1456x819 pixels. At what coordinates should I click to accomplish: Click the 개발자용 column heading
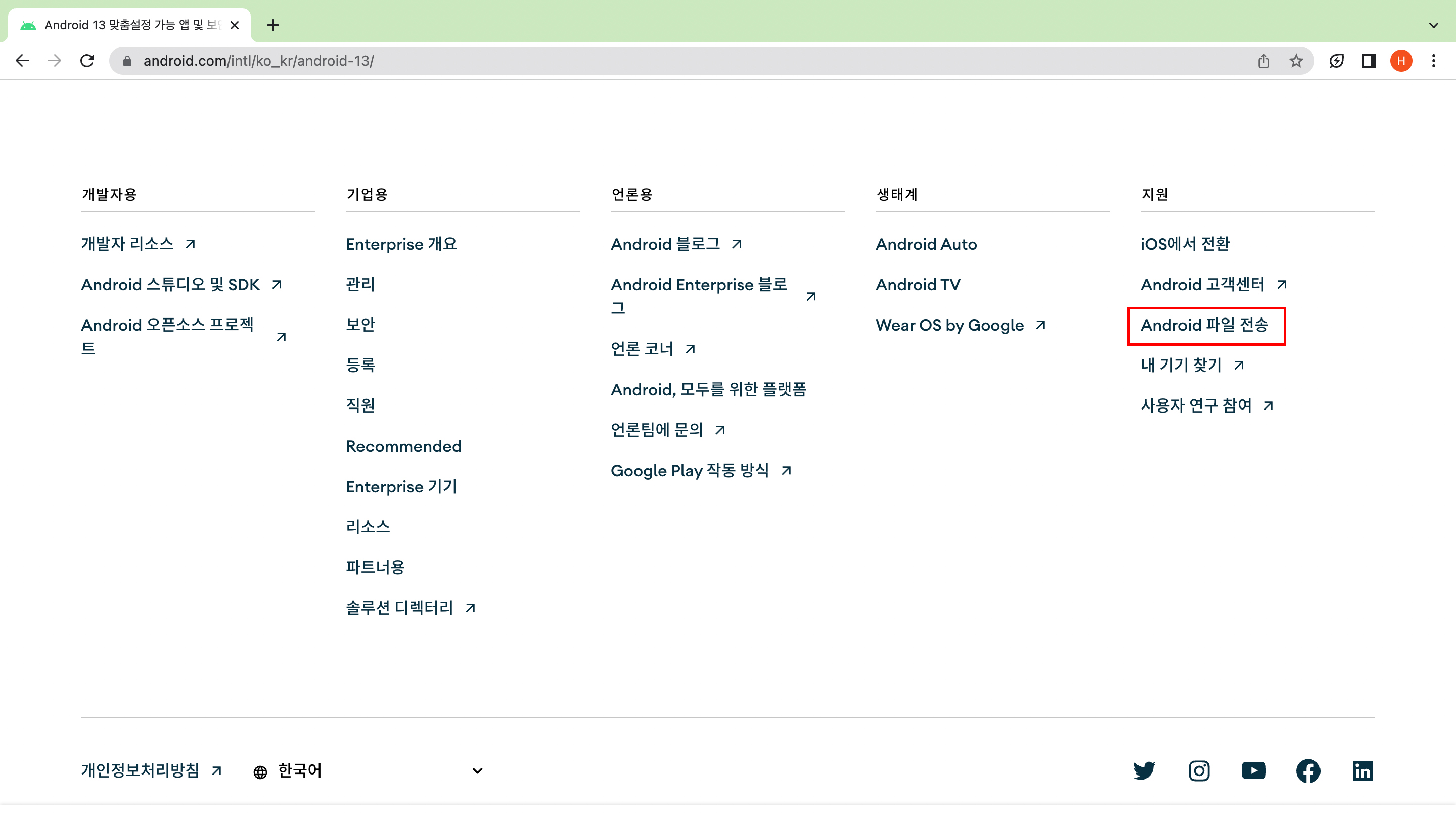[x=109, y=195]
